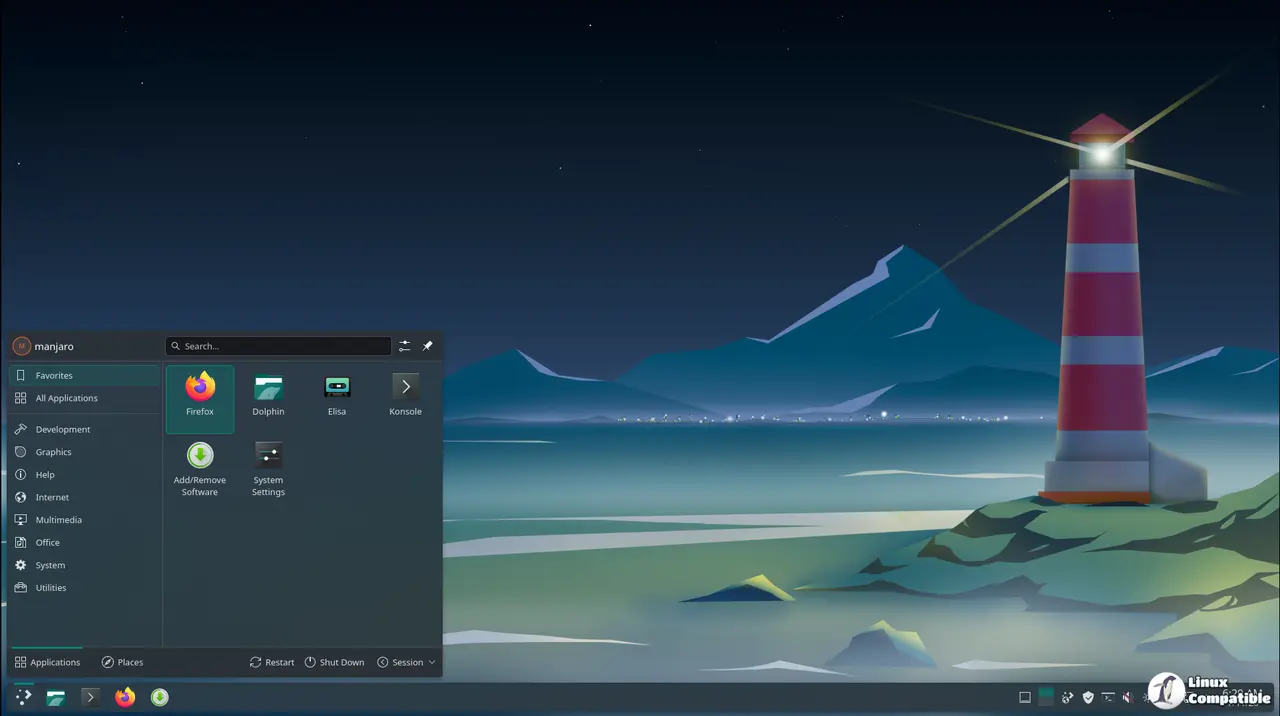
Task: Open the shield updates tray icon
Action: (1088, 697)
